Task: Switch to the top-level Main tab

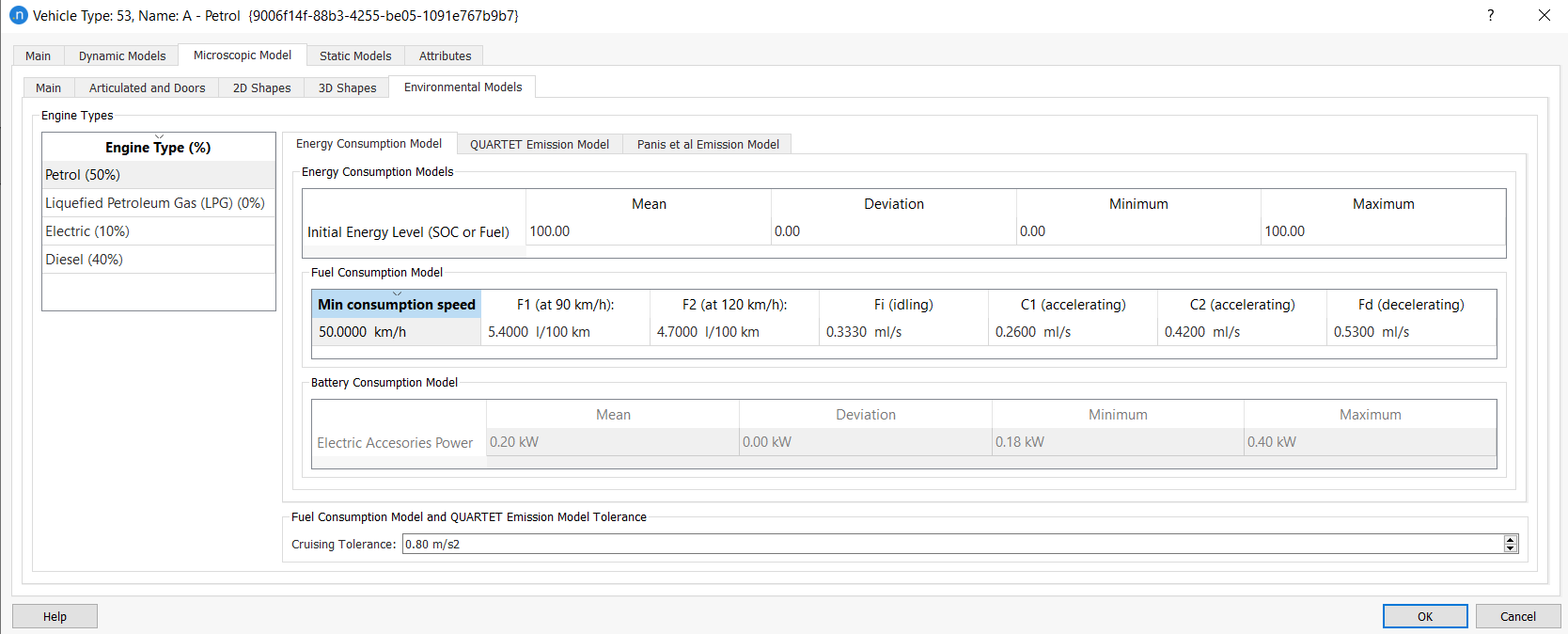Action: [39, 55]
